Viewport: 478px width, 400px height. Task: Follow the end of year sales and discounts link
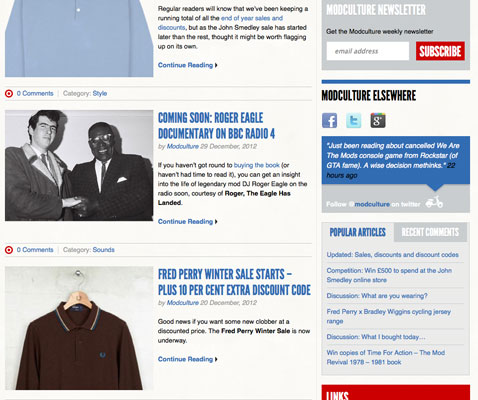click(x=220, y=23)
